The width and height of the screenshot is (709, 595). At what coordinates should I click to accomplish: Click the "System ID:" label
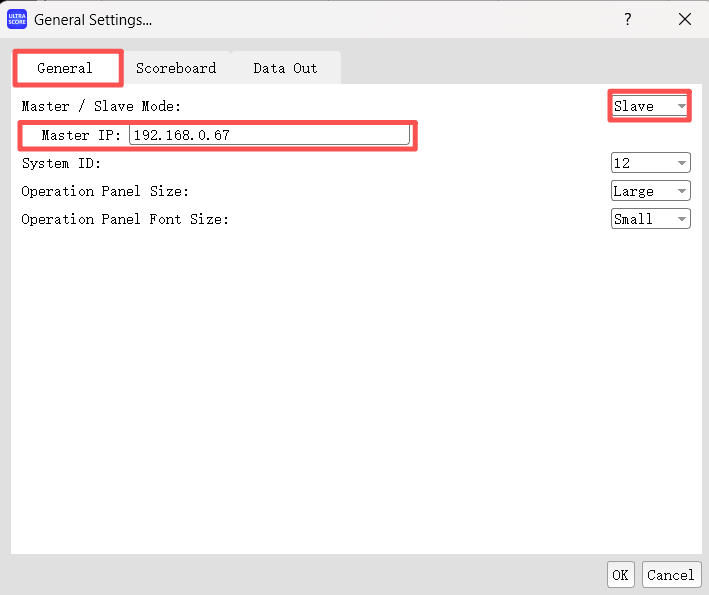tap(61, 163)
